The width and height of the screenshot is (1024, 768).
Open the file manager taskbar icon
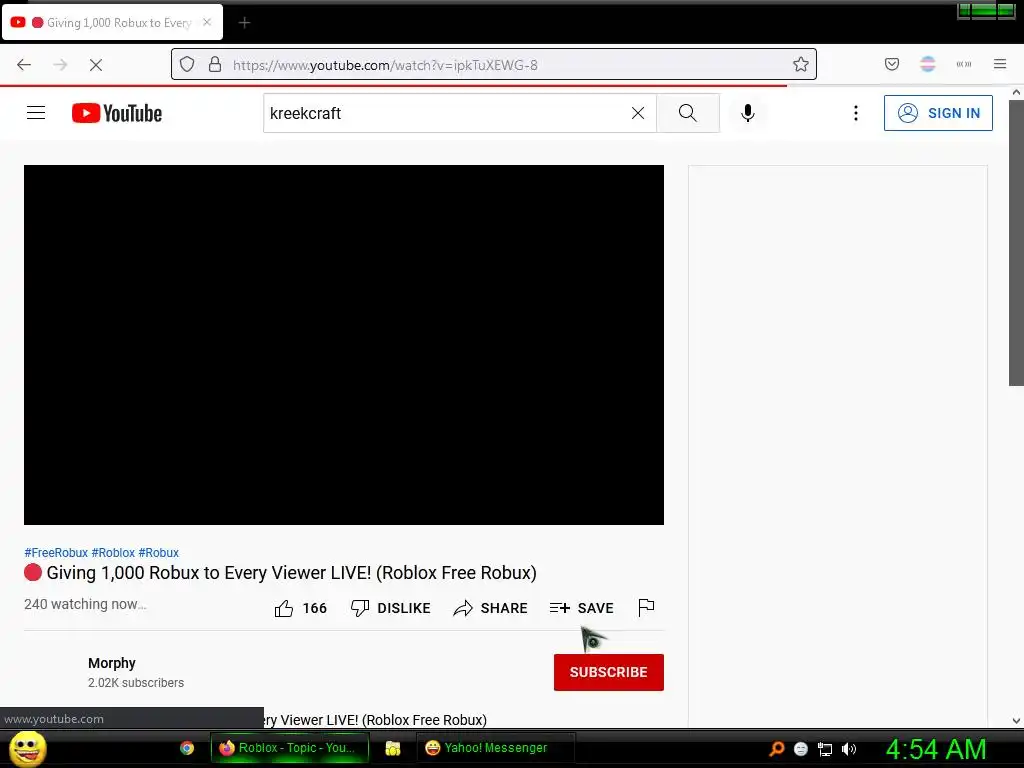[x=392, y=748]
